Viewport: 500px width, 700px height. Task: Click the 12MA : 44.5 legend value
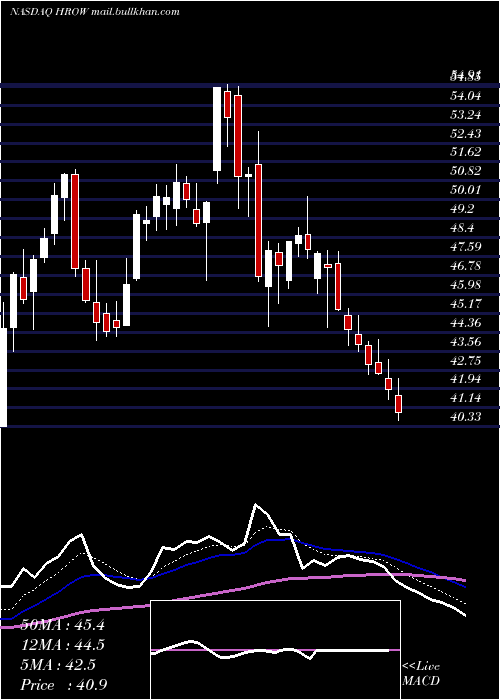pyautogui.click(x=62, y=645)
